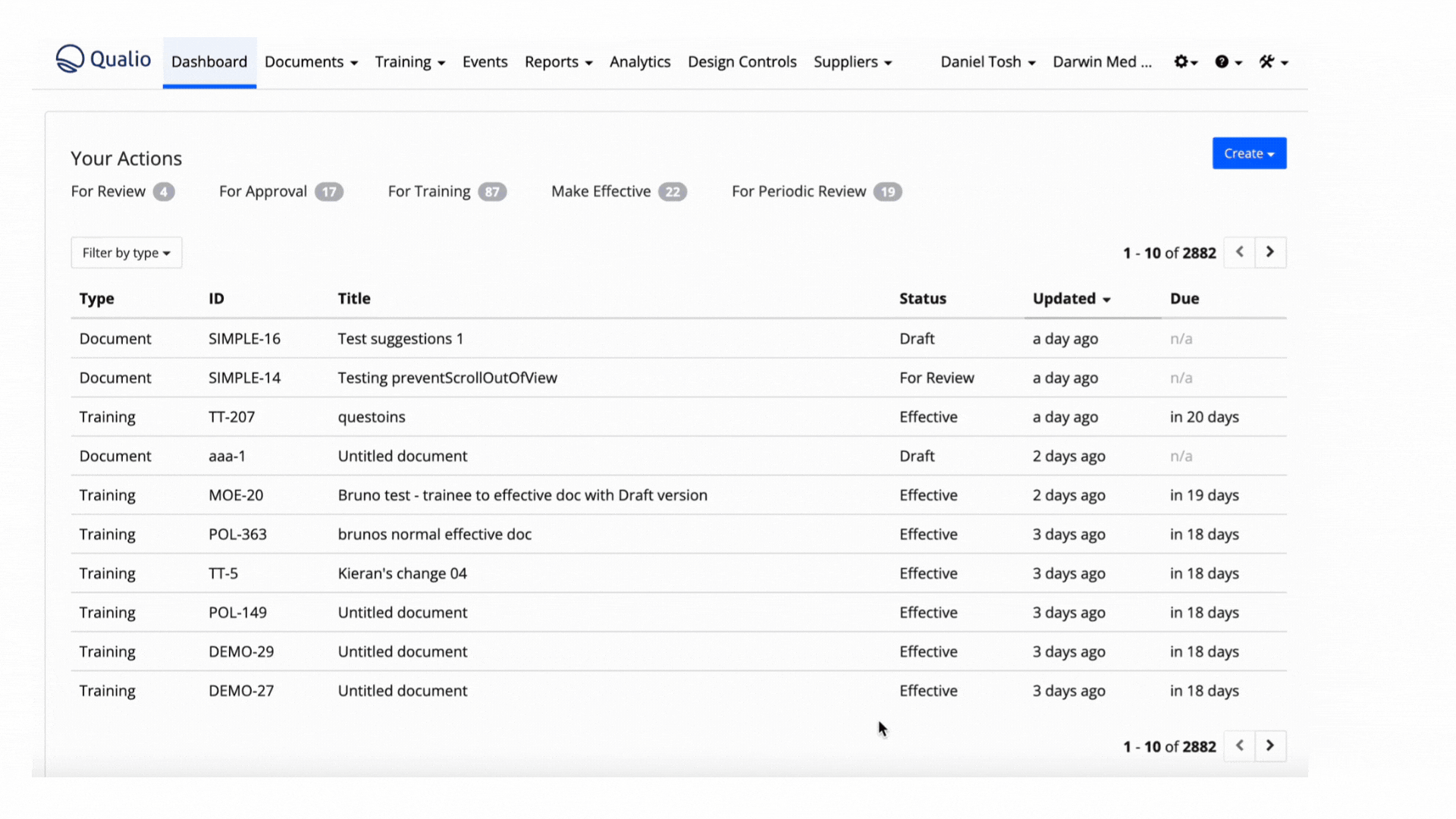The height and width of the screenshot is (819, 1456).
Task: Open Design Controls page
Action: coord(742,62)
